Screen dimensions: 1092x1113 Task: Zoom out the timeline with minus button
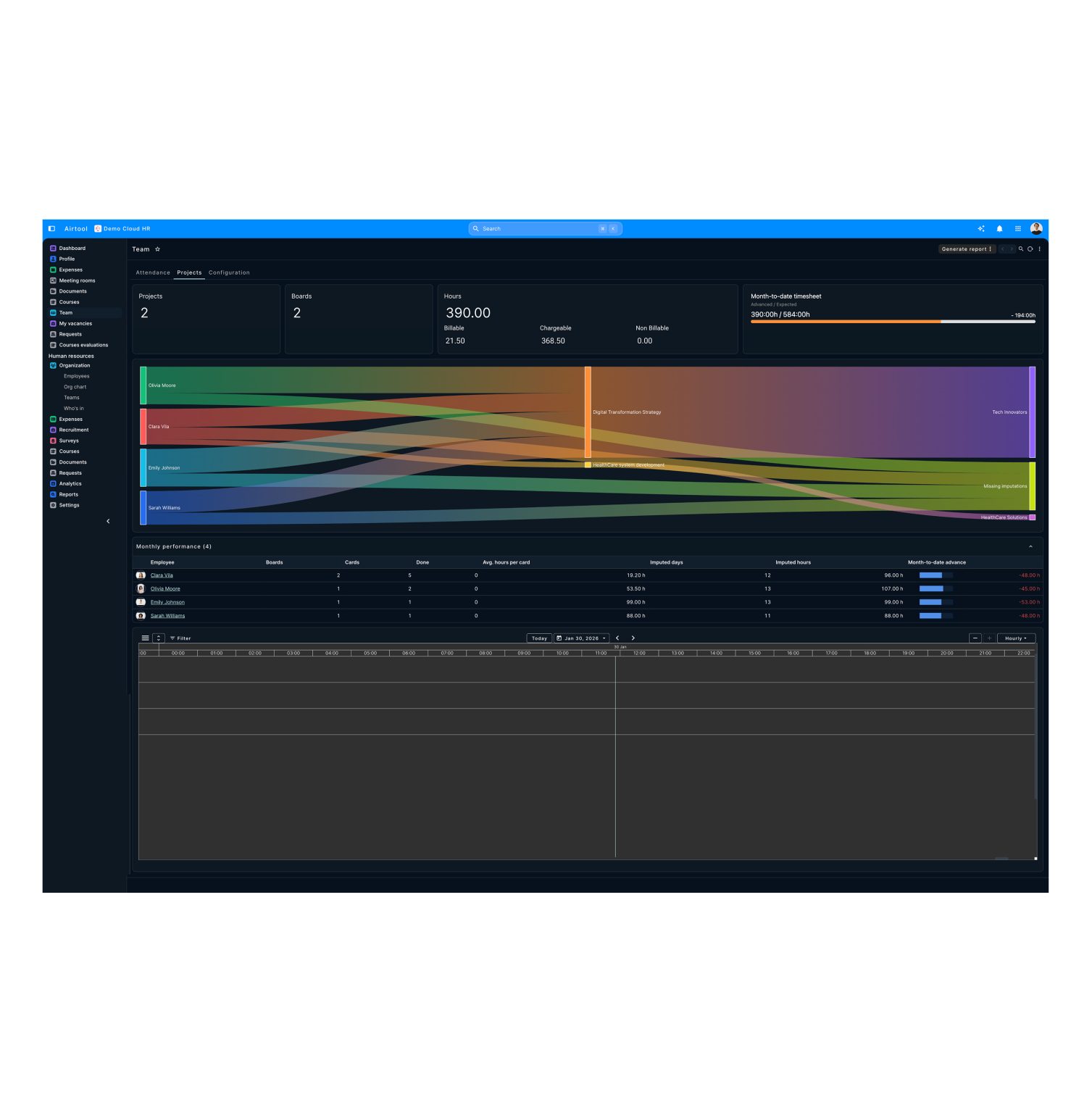pyautogui.click(x=975, y=638)
